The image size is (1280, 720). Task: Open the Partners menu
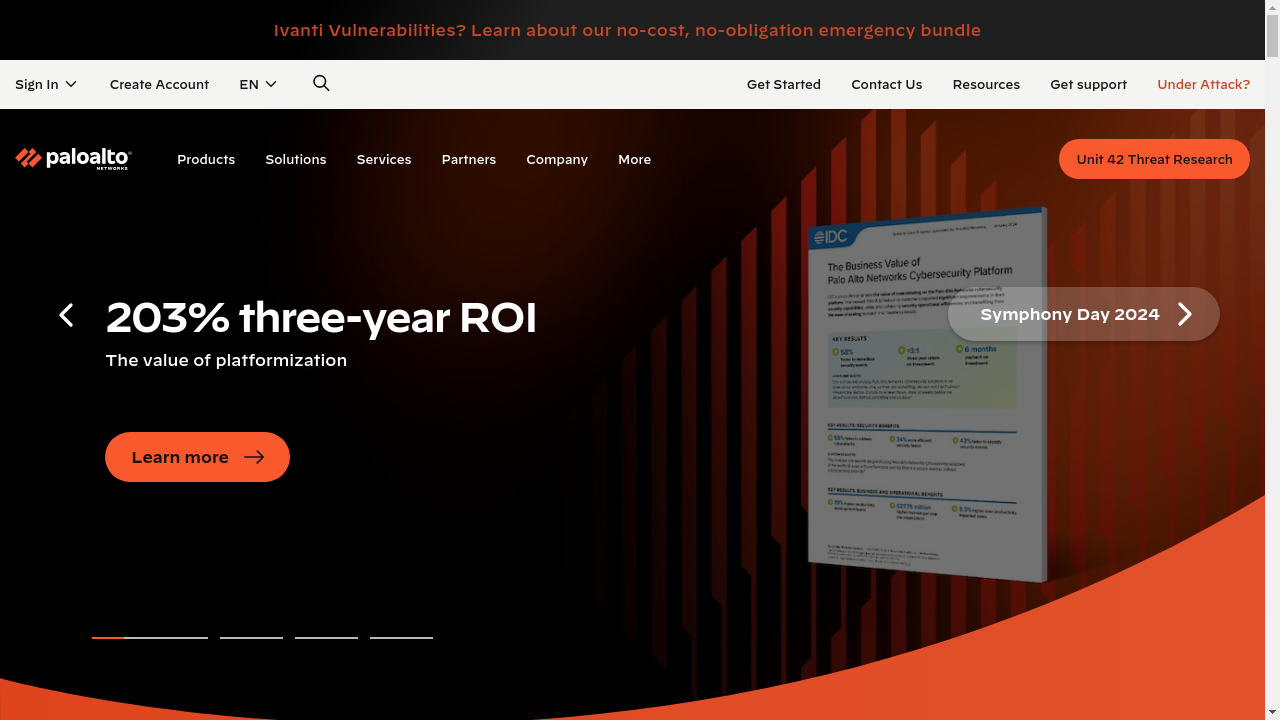click(x=469, y=159)
